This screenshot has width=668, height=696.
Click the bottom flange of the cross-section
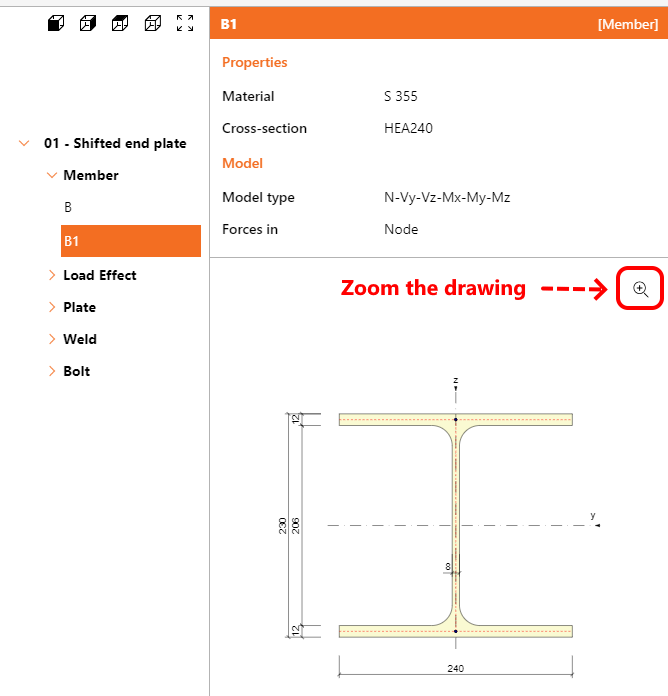click(x=456, y=631)
